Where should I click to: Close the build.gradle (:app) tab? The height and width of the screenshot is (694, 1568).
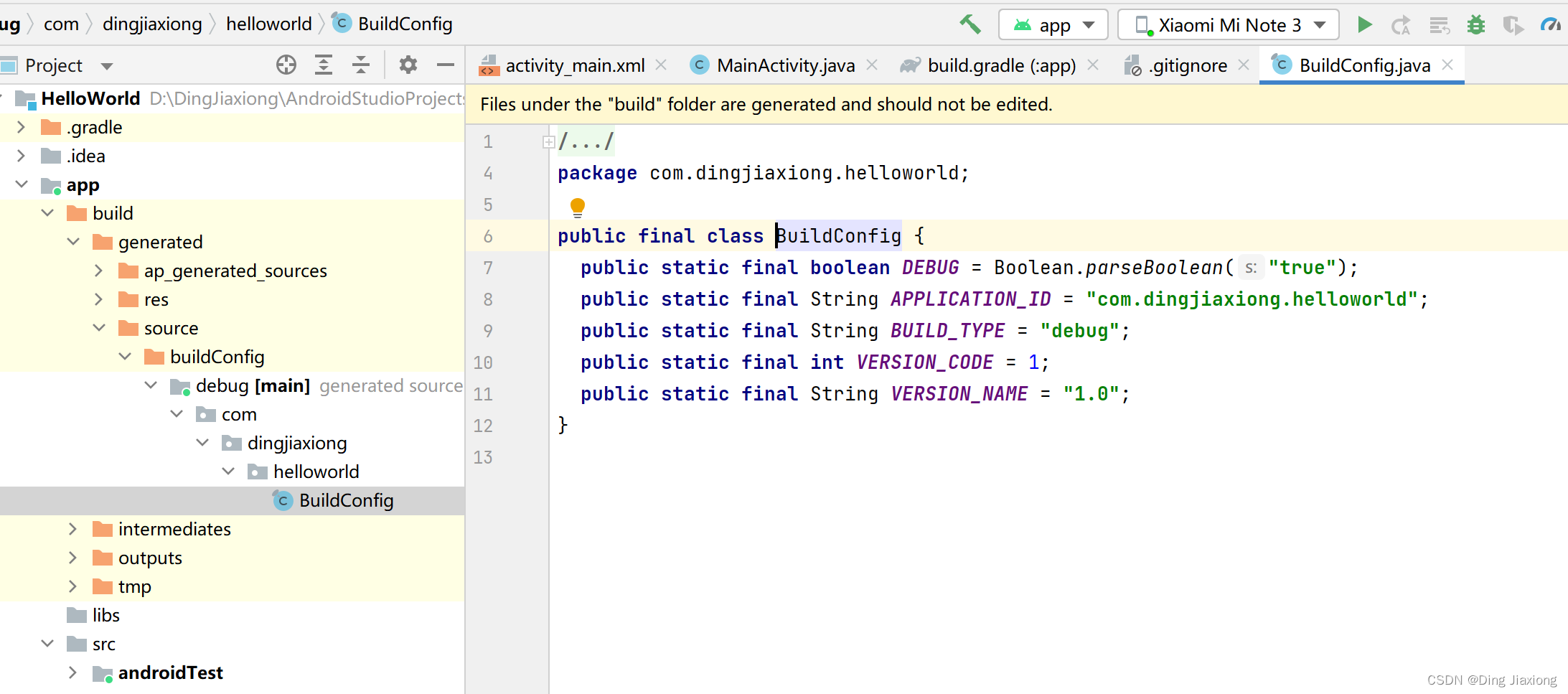point(1093,65)
